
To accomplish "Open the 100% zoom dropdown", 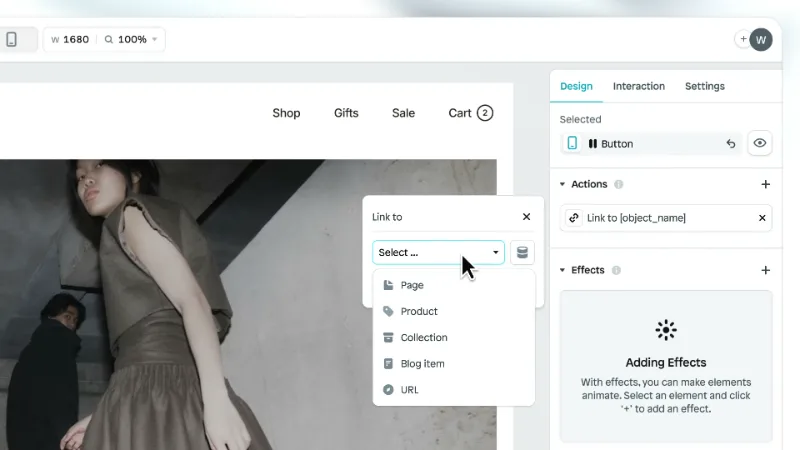I will (131, 39).
